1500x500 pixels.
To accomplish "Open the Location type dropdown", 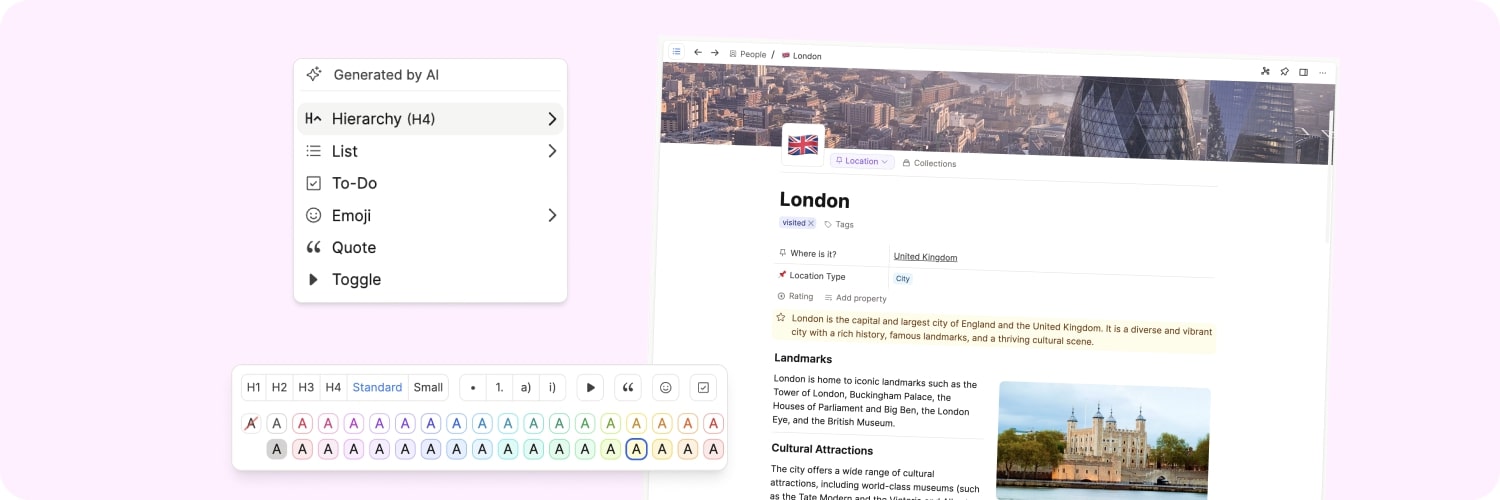I will tap(862, 161).
